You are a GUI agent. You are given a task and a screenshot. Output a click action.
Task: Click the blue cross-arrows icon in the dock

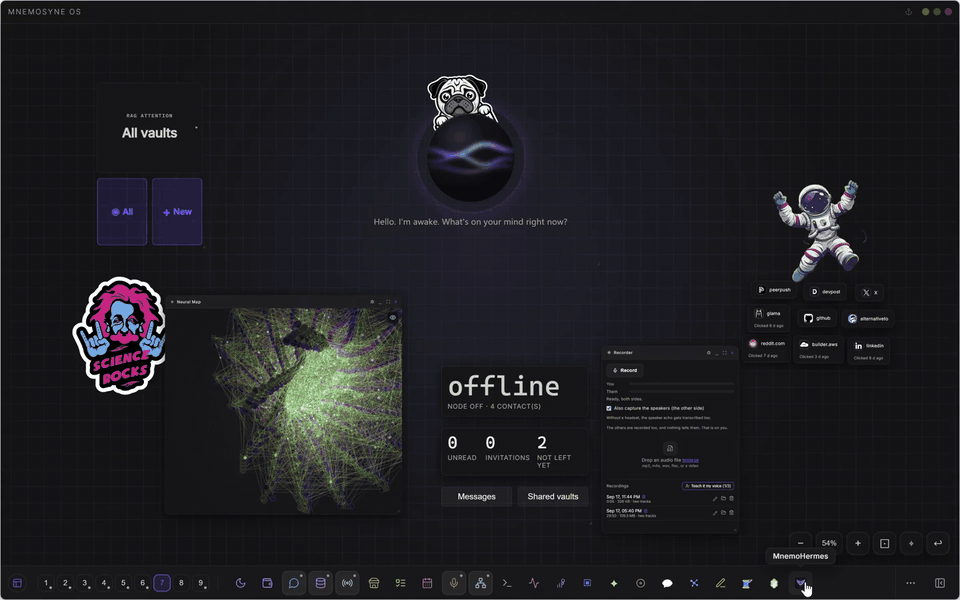coord(694,583)
